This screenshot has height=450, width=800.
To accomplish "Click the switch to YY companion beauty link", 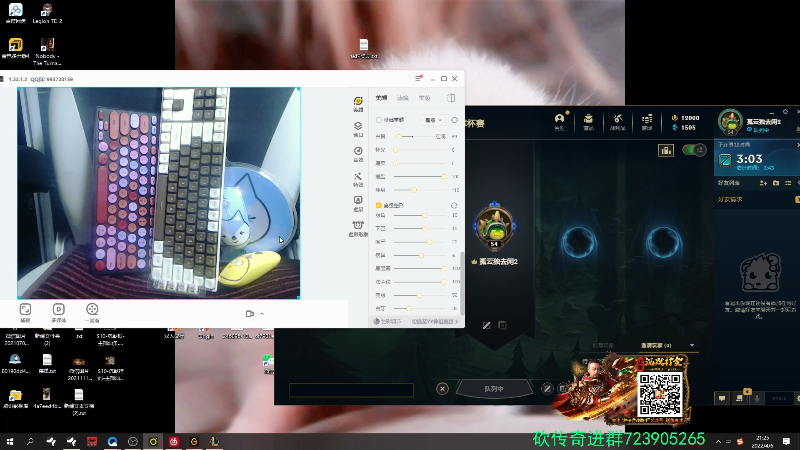I will tap(435, 321).
